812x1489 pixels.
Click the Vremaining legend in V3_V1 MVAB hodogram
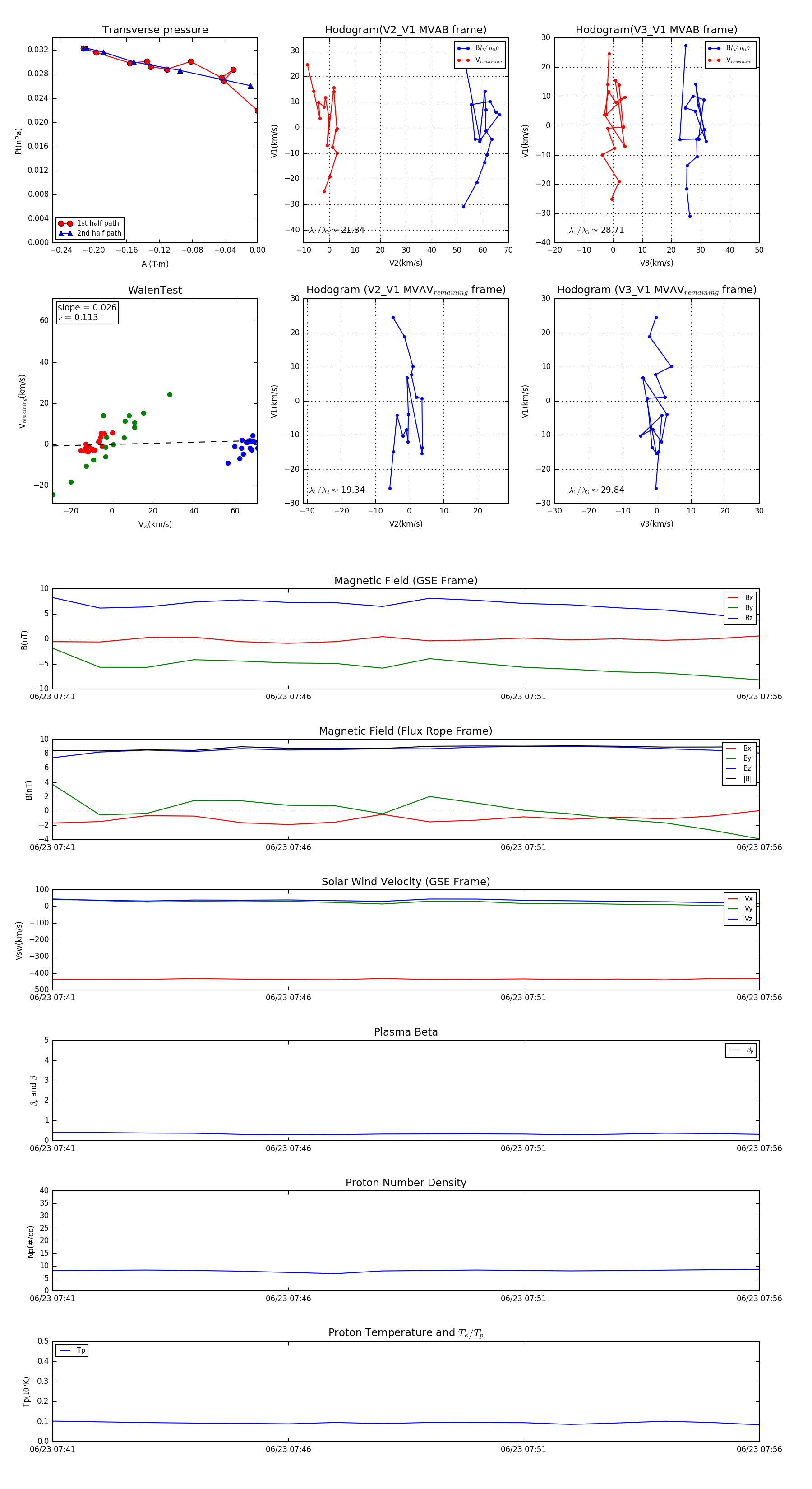730,60
